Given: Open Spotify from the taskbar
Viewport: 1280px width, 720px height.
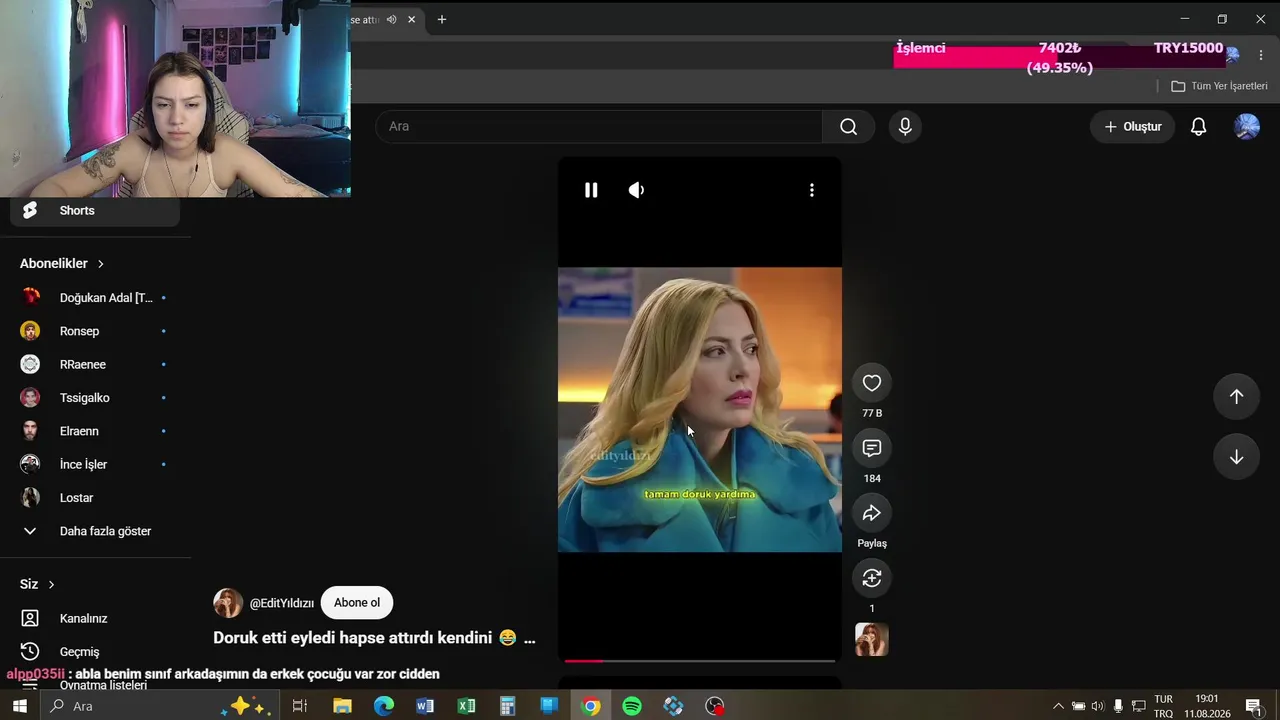Looking at the screenshot, I should click(x=632, y=706).
